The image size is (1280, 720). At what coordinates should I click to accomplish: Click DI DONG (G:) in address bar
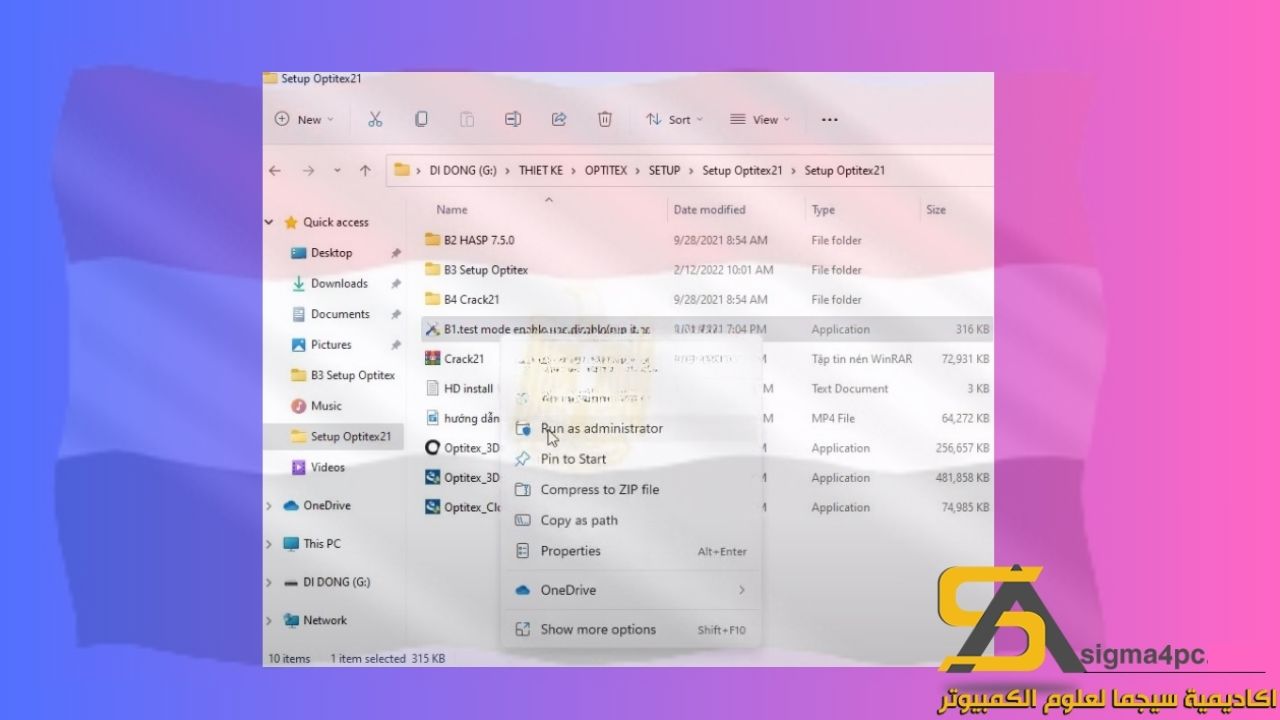click(463, 170)
